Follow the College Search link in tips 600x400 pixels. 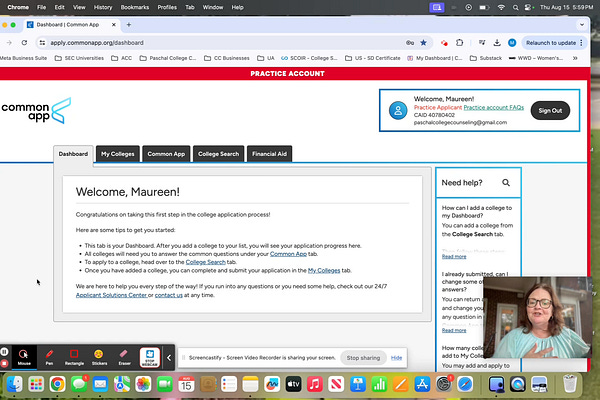click(x=205, y=262)
